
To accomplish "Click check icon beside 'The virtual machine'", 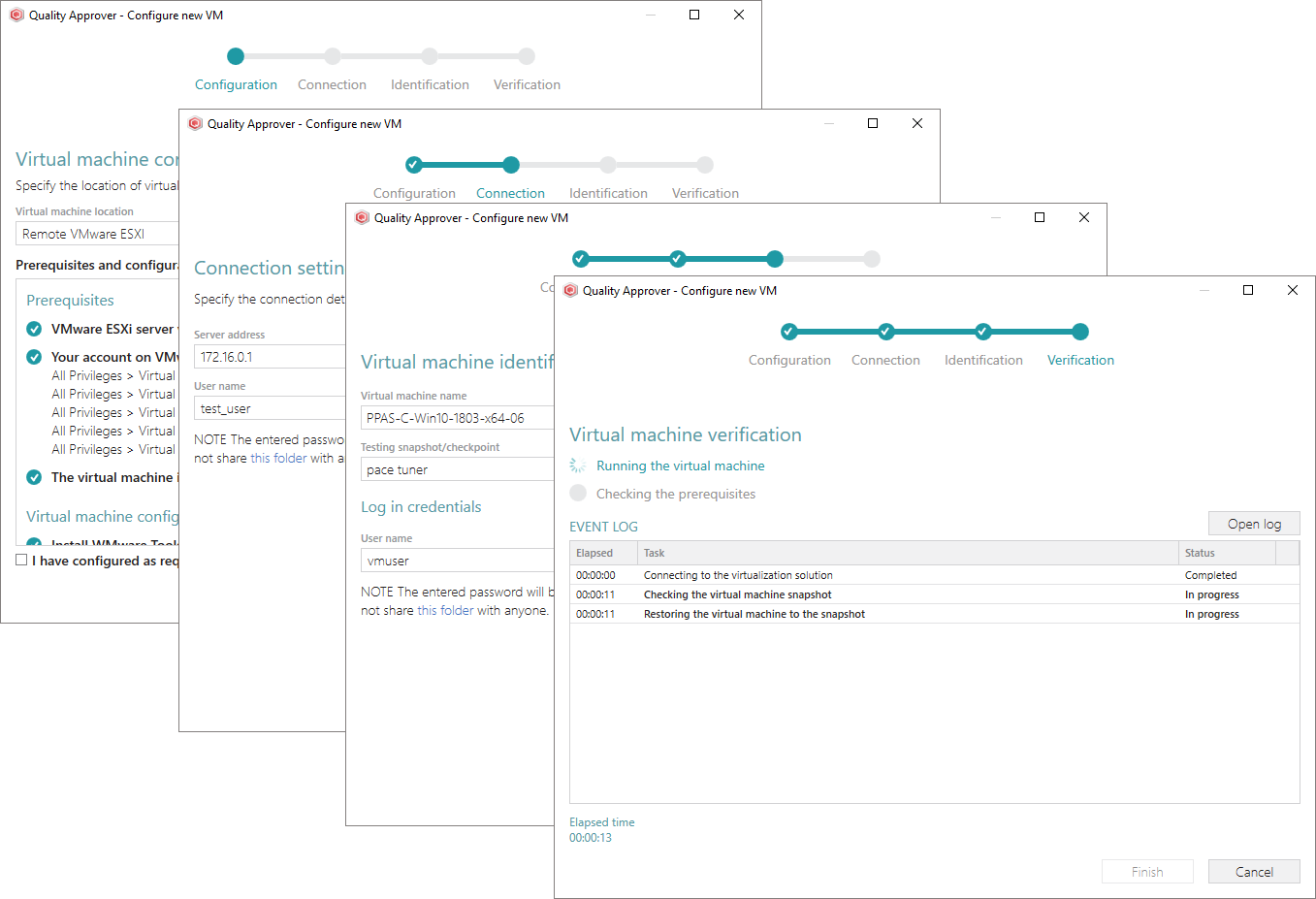I will tap(34, 477).
